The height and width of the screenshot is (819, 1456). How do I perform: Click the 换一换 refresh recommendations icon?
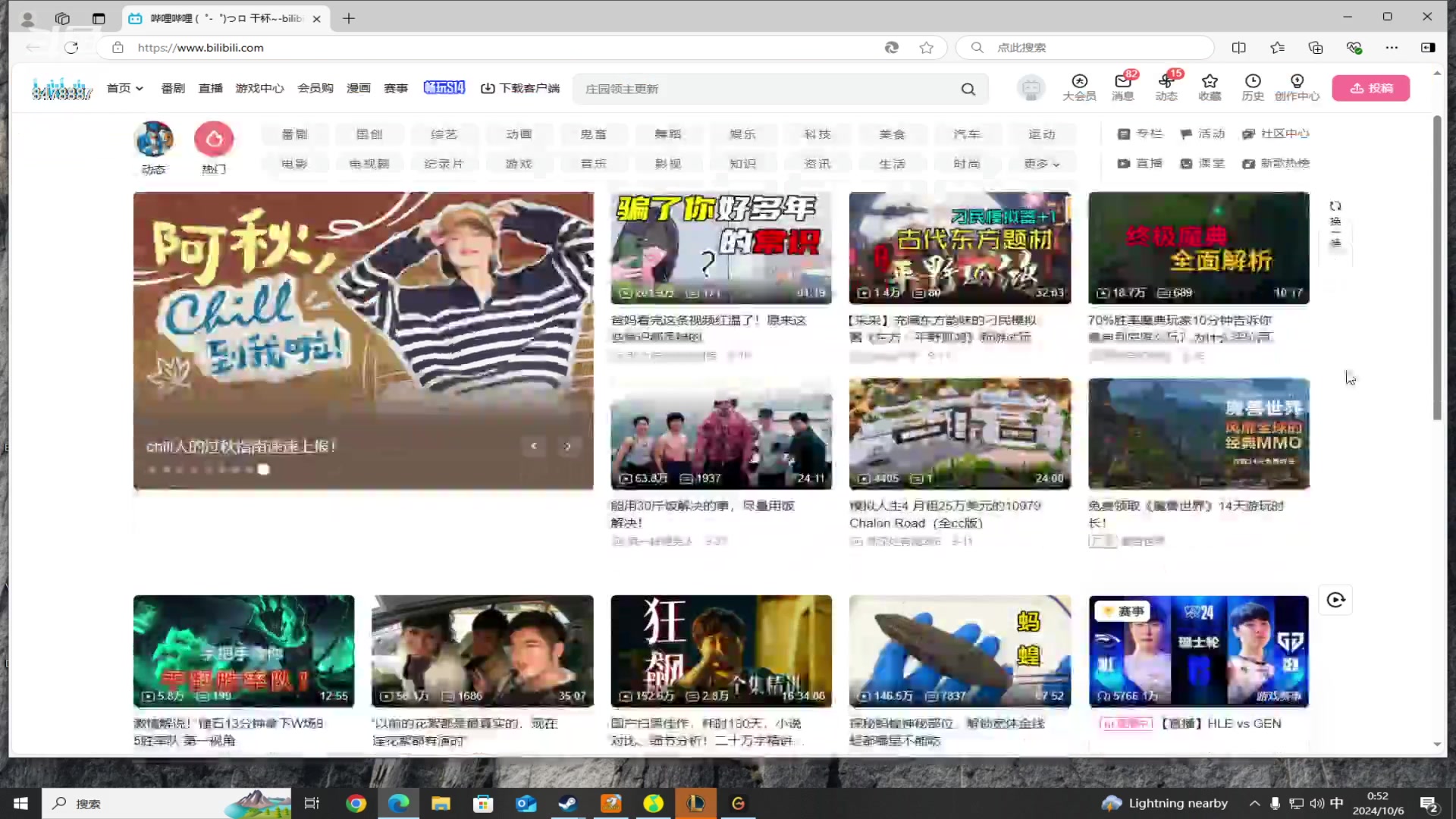pos(1335,224)
